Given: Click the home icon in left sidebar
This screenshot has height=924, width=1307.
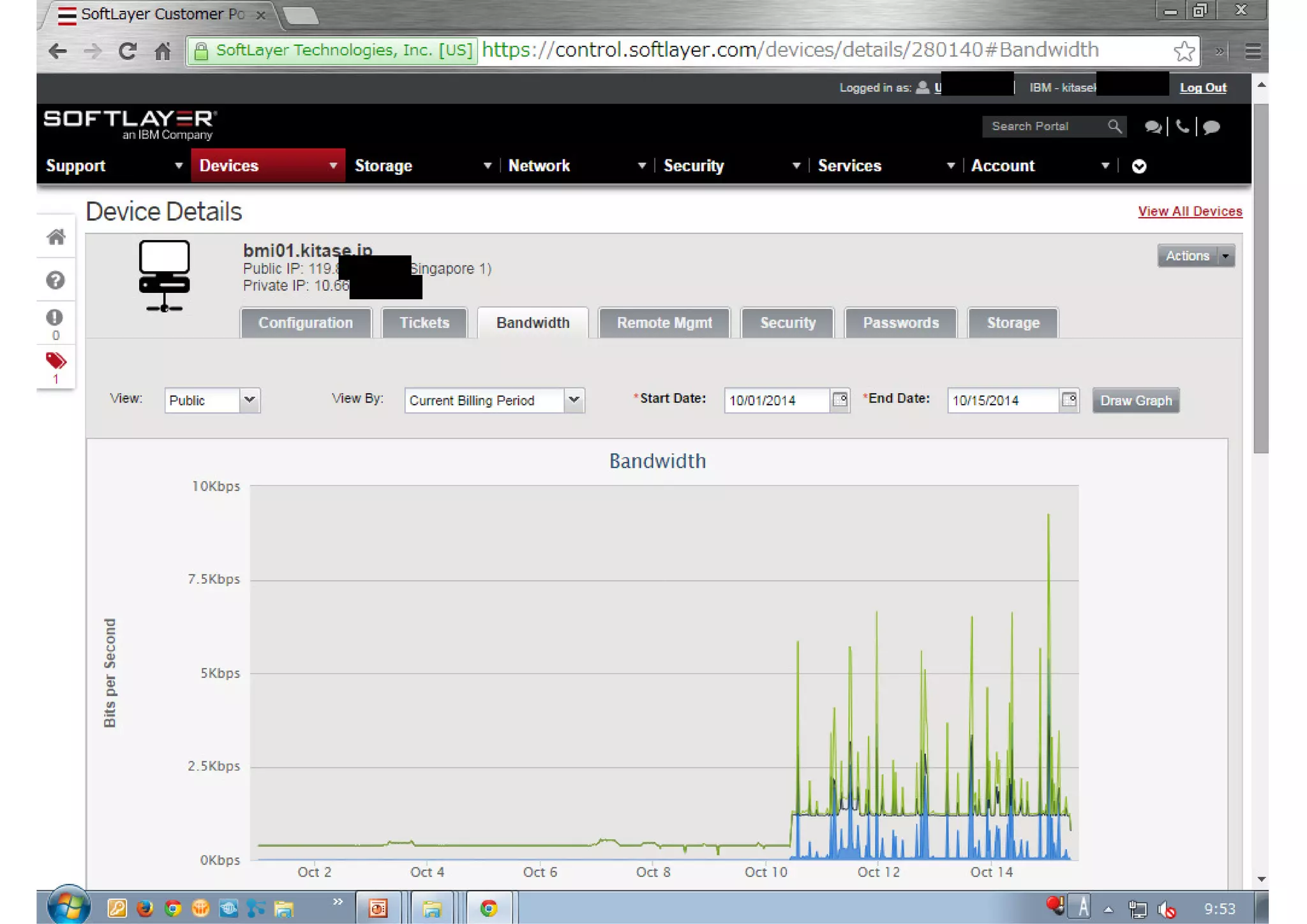Looking at the screenshot, I should (56, 237).
